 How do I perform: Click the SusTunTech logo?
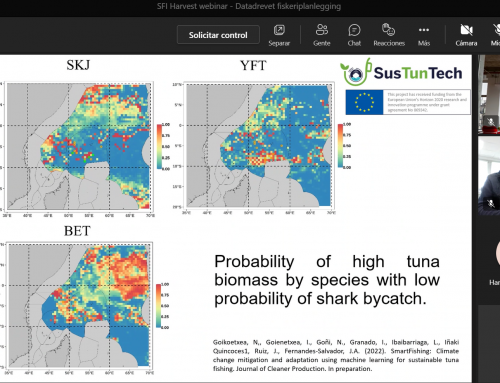click(401, 72)
